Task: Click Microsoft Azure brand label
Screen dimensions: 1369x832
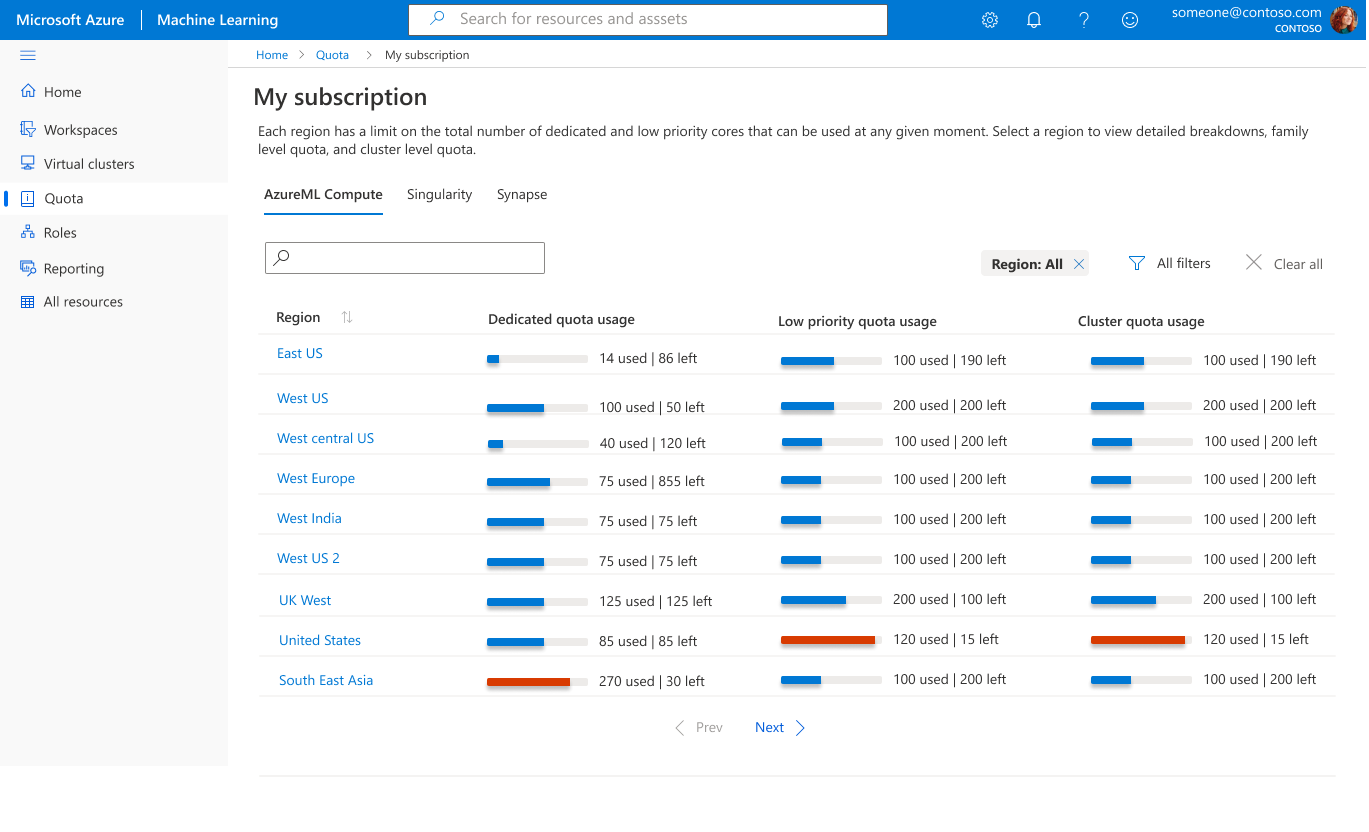Action: [70, 20]
